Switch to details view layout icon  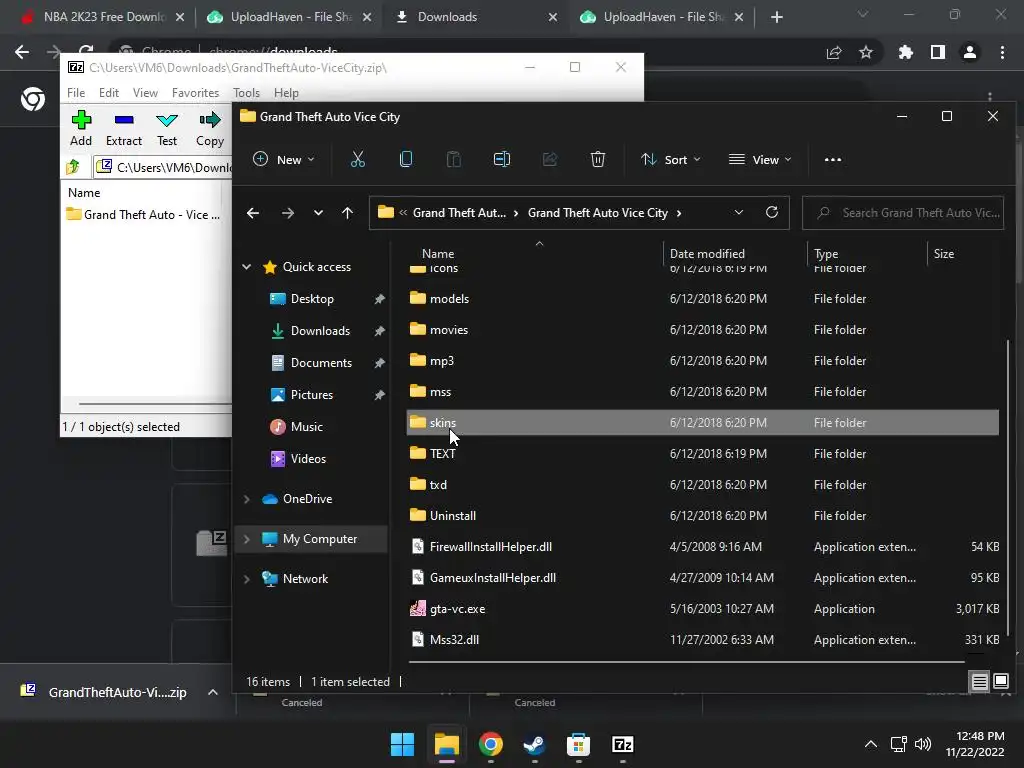[979, 682]
